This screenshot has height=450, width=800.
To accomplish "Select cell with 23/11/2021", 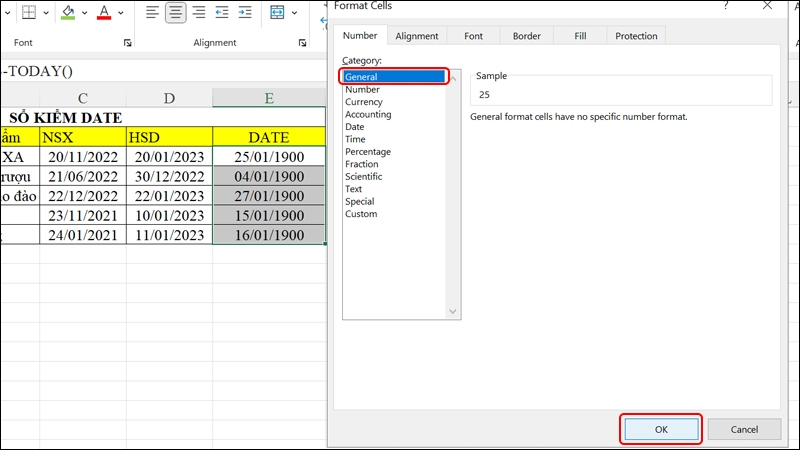I will point(83,215).
